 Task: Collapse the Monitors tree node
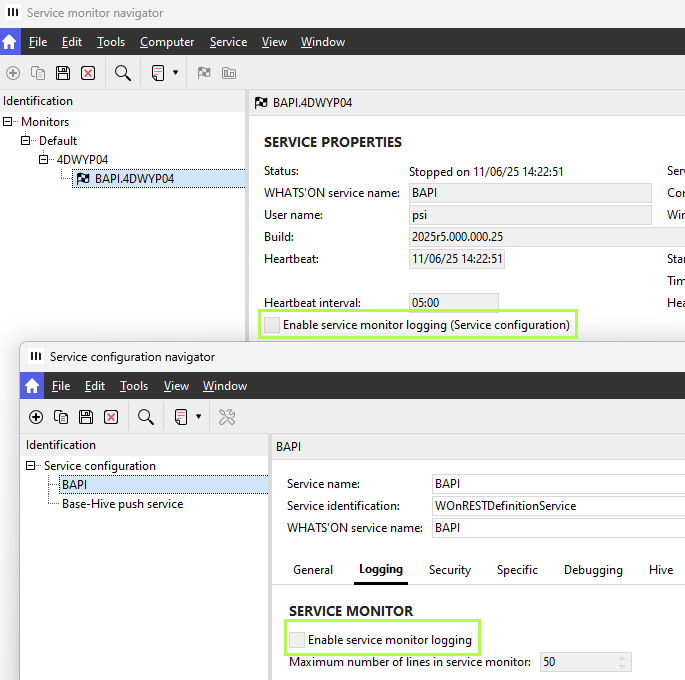click(x=9, y=122)
